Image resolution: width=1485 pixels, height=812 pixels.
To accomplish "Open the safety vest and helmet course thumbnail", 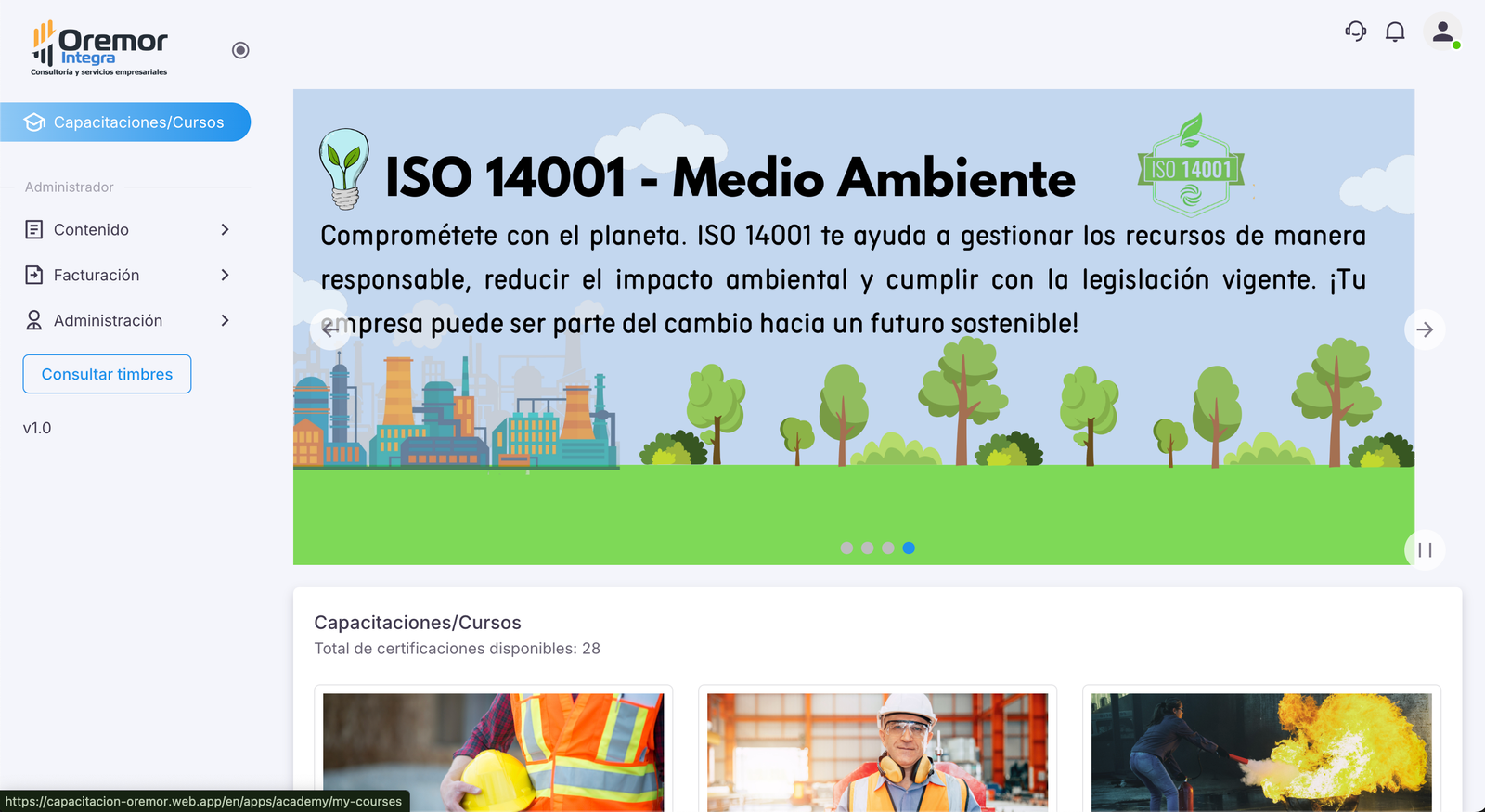I will (493, 753).
